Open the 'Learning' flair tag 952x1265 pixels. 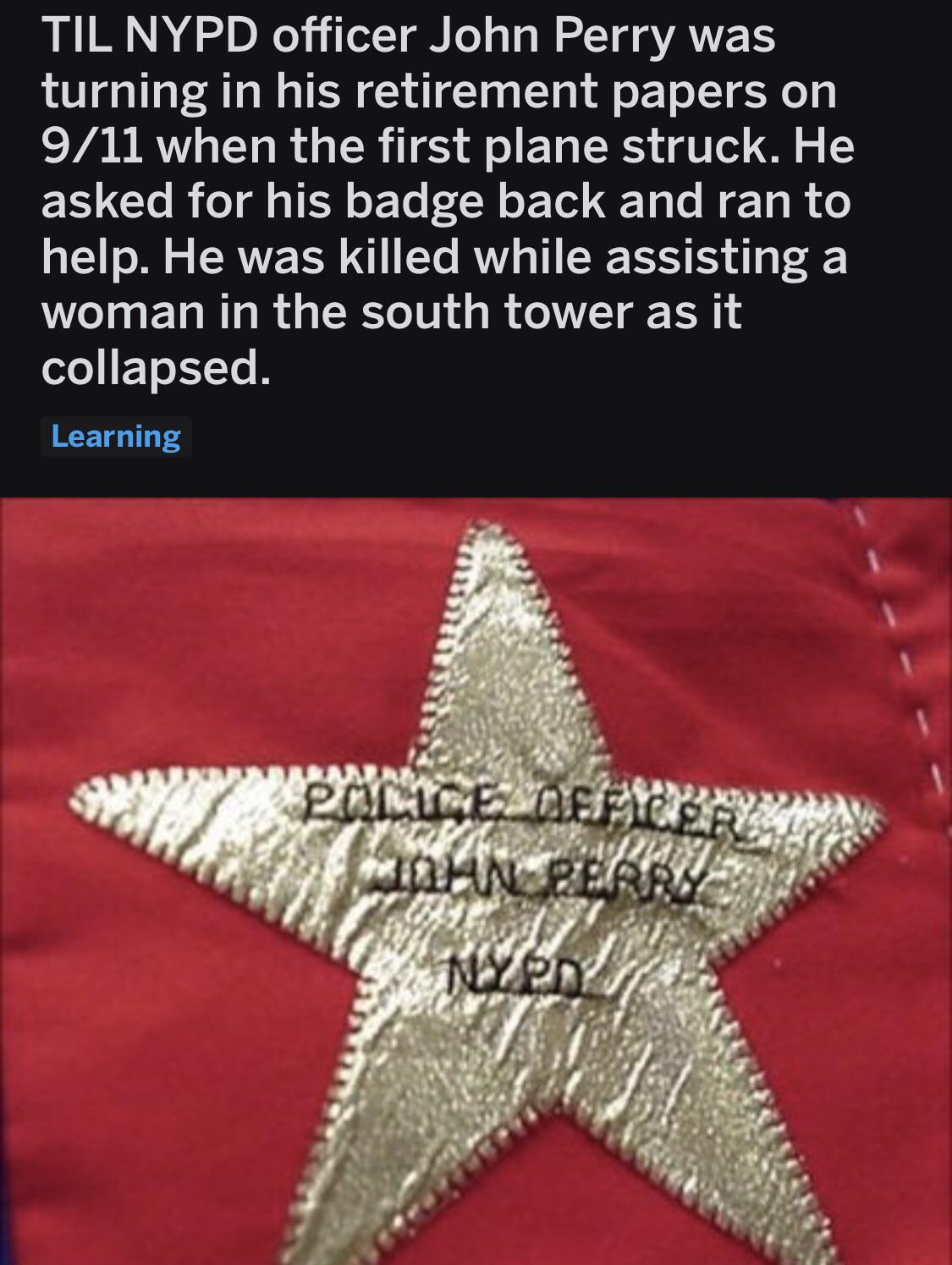coord(116,437)
